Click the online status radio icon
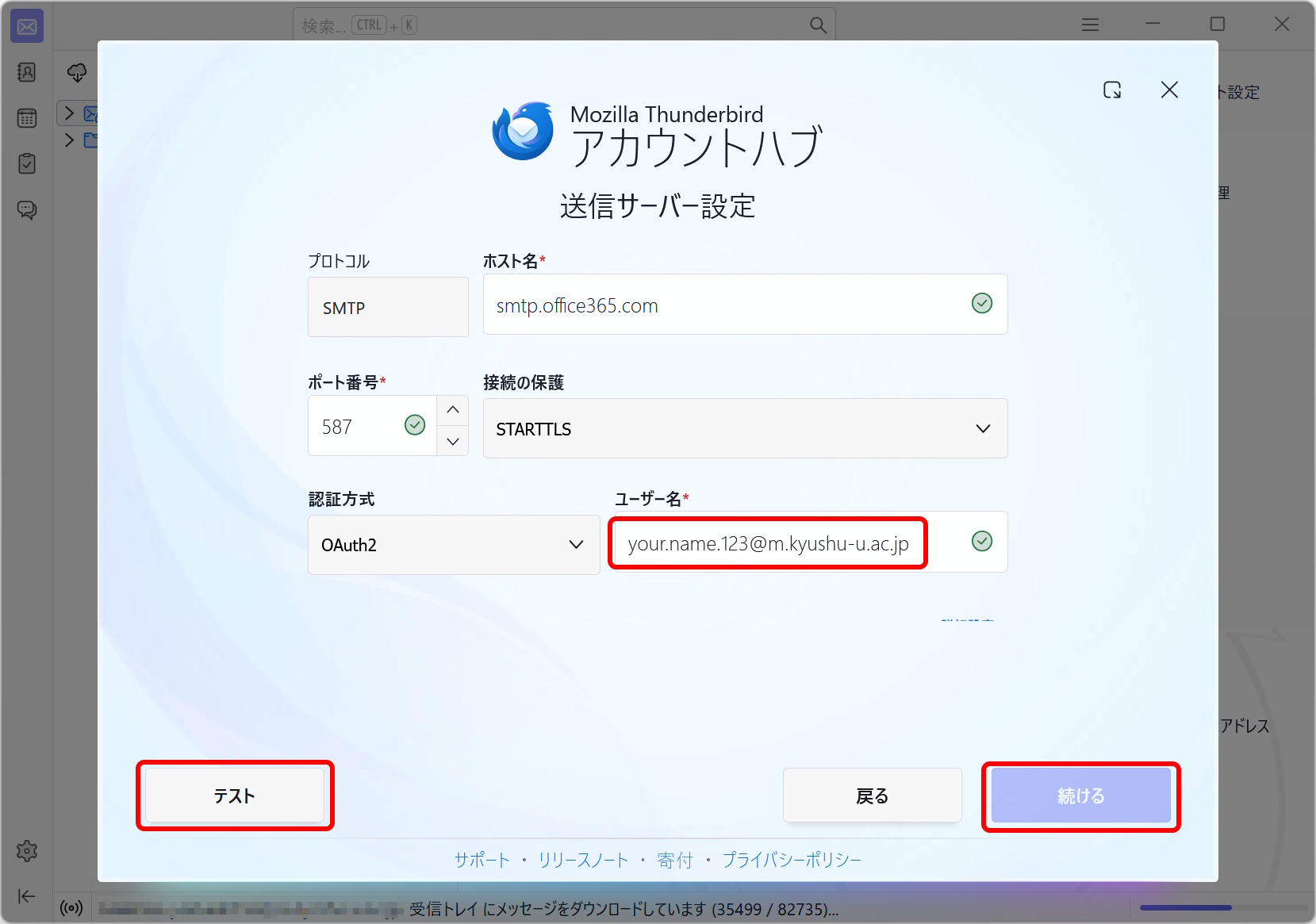This screenshot has height=924, width=1316. pos(71,908)
